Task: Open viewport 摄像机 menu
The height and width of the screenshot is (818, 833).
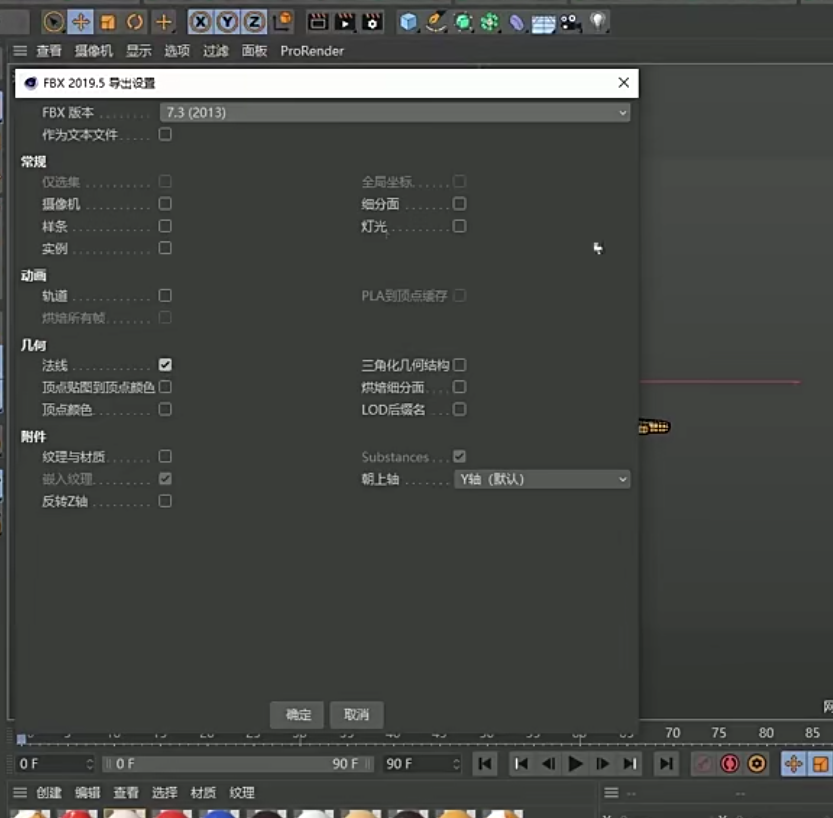Action: (94, 51)
